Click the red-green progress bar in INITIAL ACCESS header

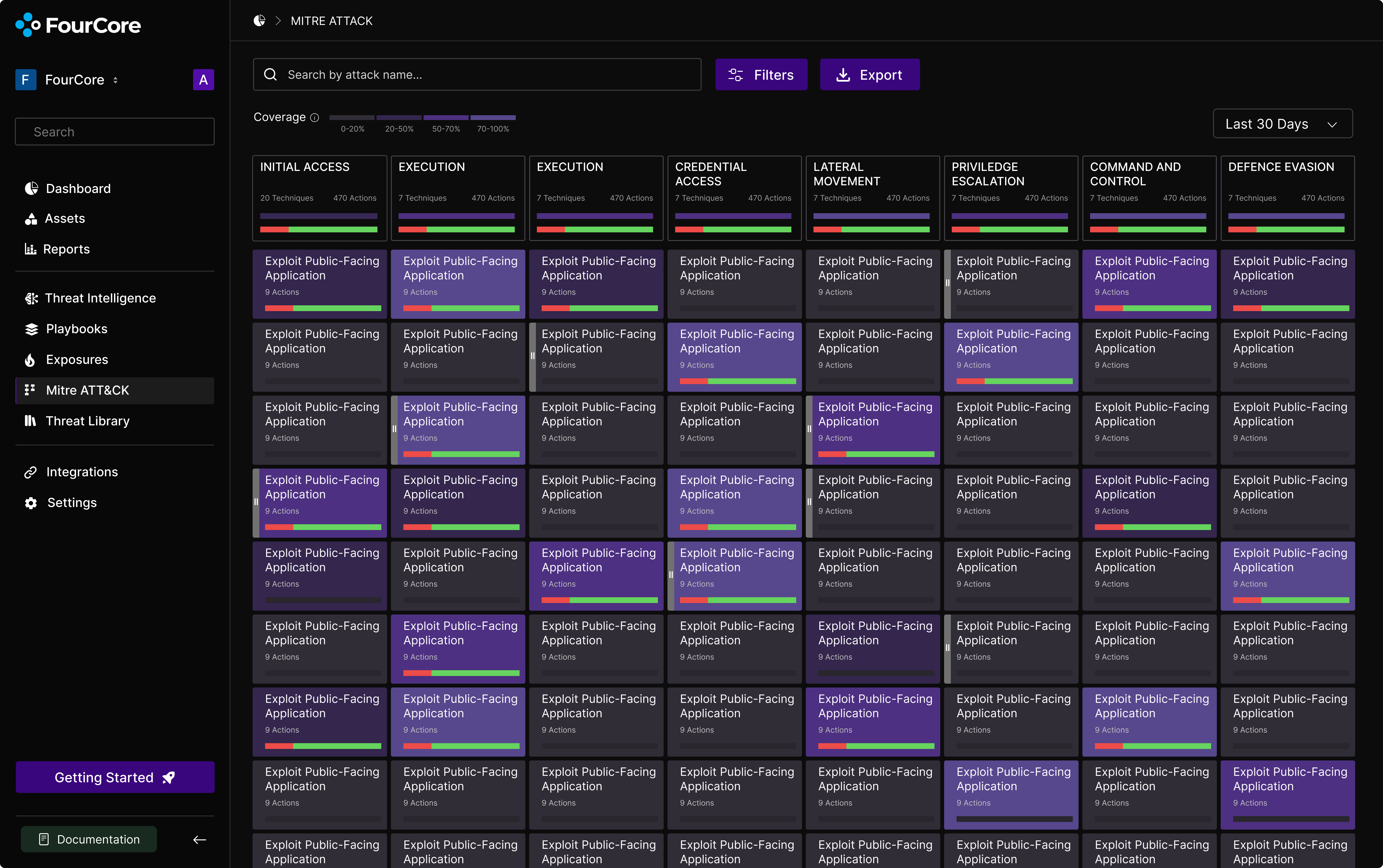click(319, 230)
